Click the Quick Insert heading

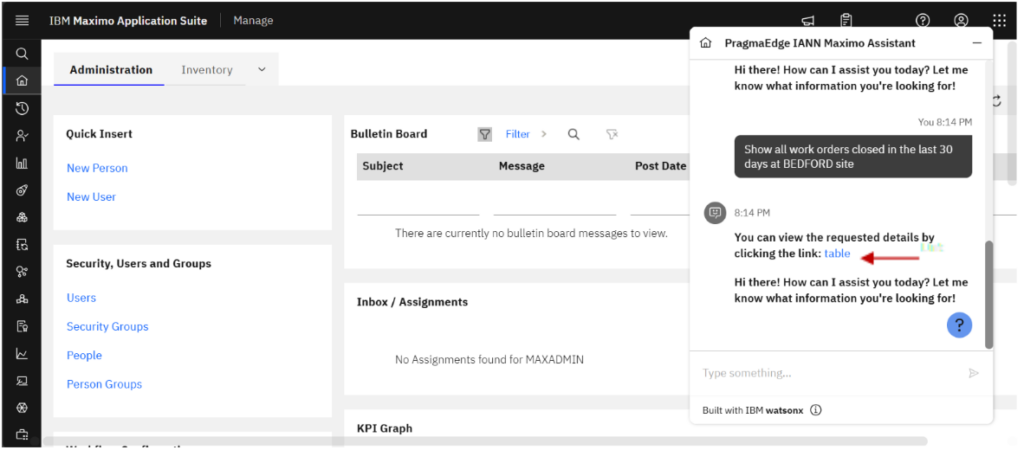99,134
